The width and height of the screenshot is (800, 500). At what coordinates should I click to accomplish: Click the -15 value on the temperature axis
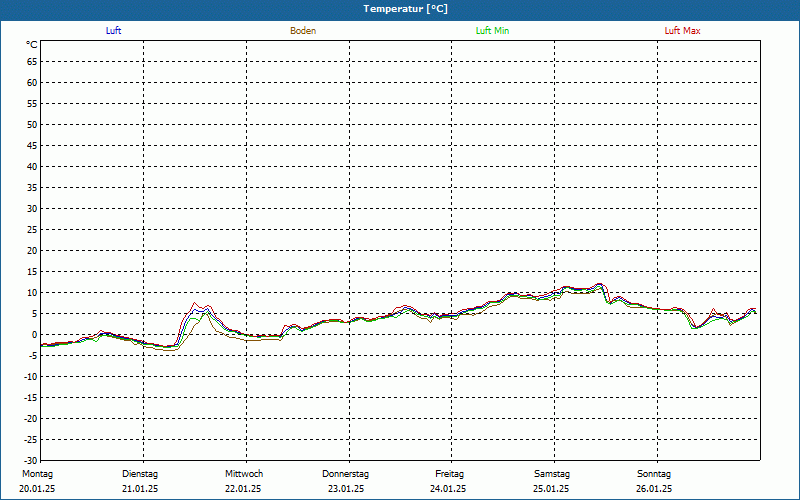pos(31,397)
